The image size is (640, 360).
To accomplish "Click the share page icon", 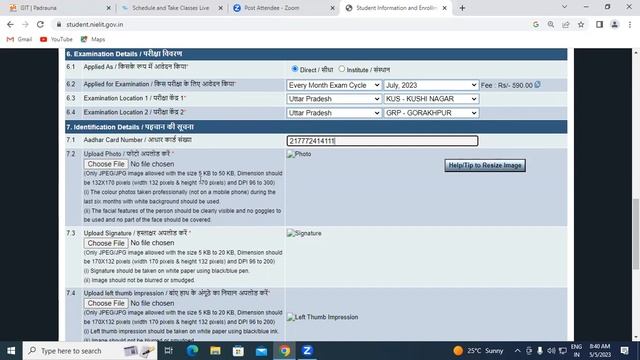I will [566, 24].
